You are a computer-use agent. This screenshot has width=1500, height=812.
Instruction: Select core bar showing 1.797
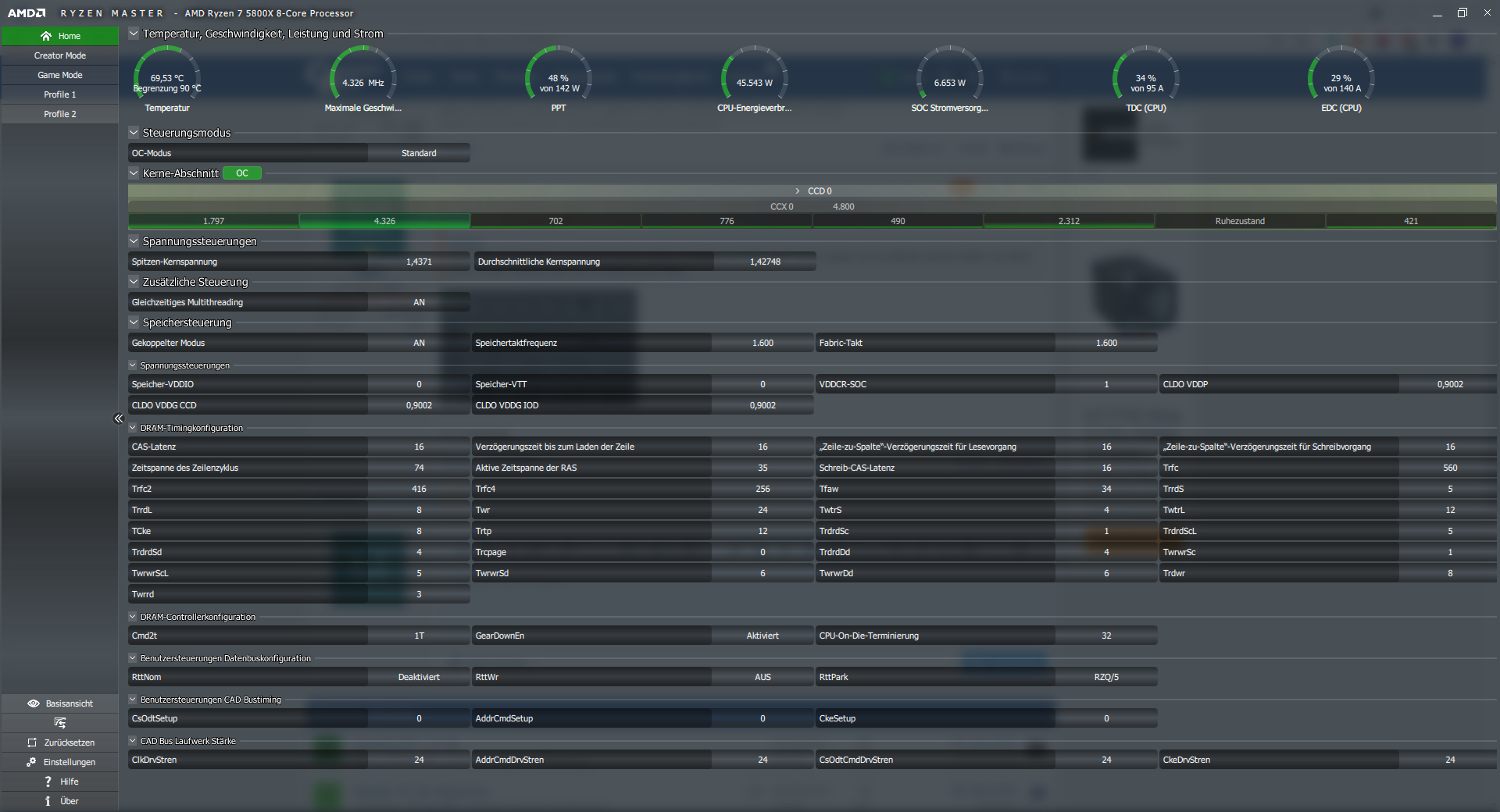pos(213,221)
